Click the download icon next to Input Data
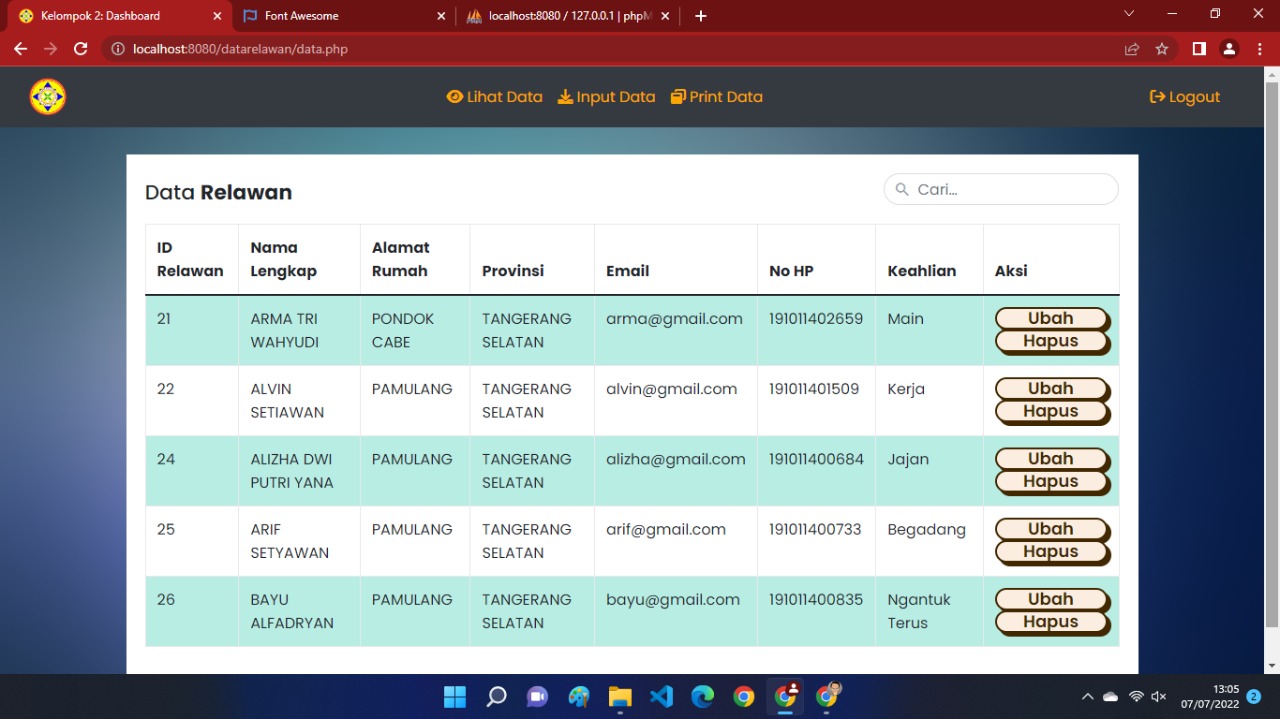 tap(567, 96)
